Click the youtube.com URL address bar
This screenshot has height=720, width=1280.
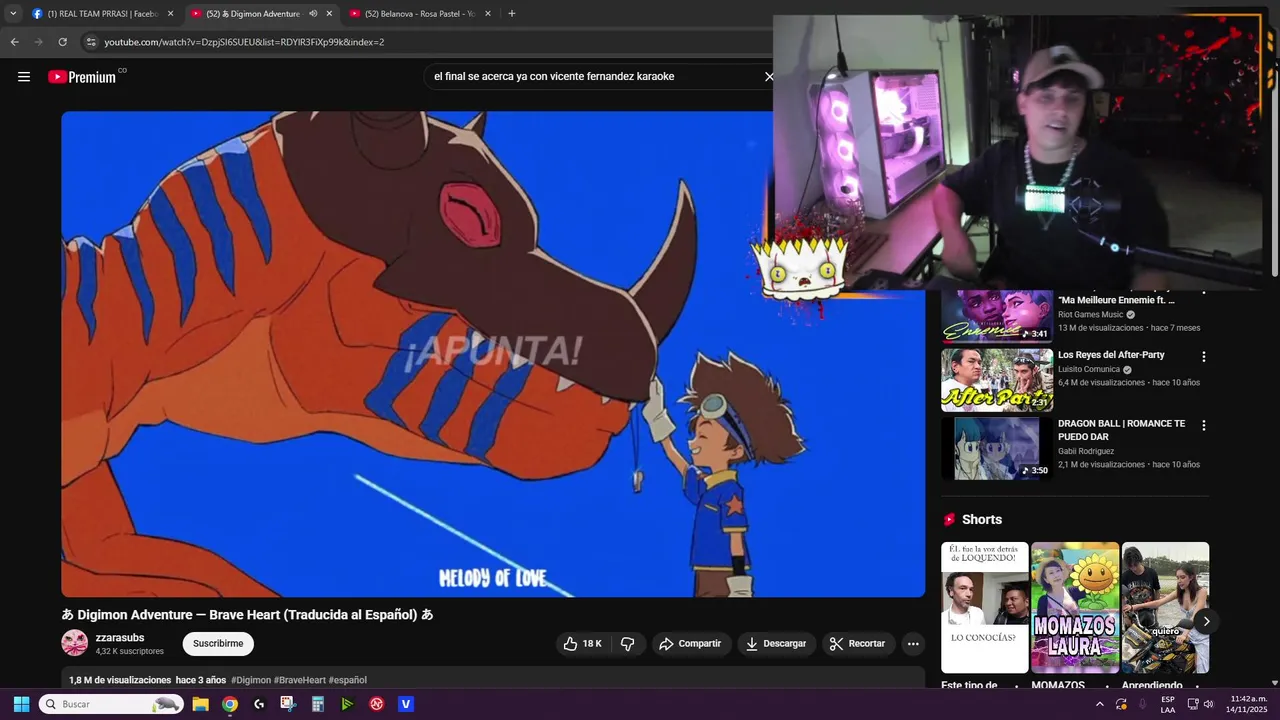[x=244, y=42]
